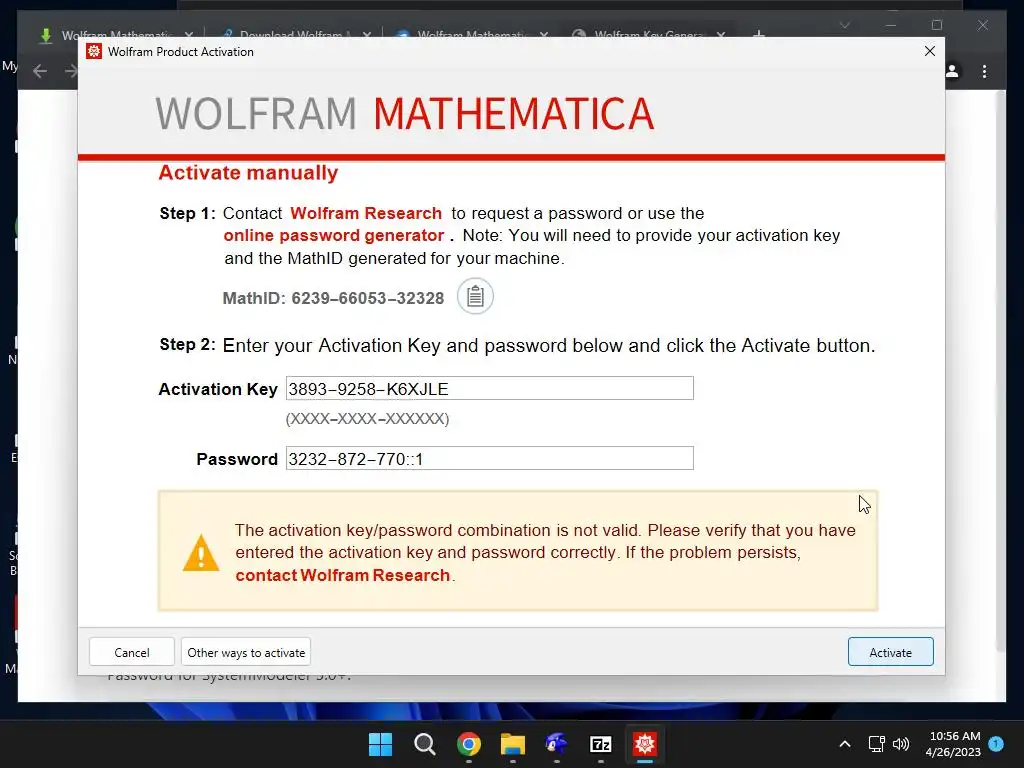Select Wolfram Mathematica taskbar icon
This screenshot has height=768, width=1024.
point(645,744)
